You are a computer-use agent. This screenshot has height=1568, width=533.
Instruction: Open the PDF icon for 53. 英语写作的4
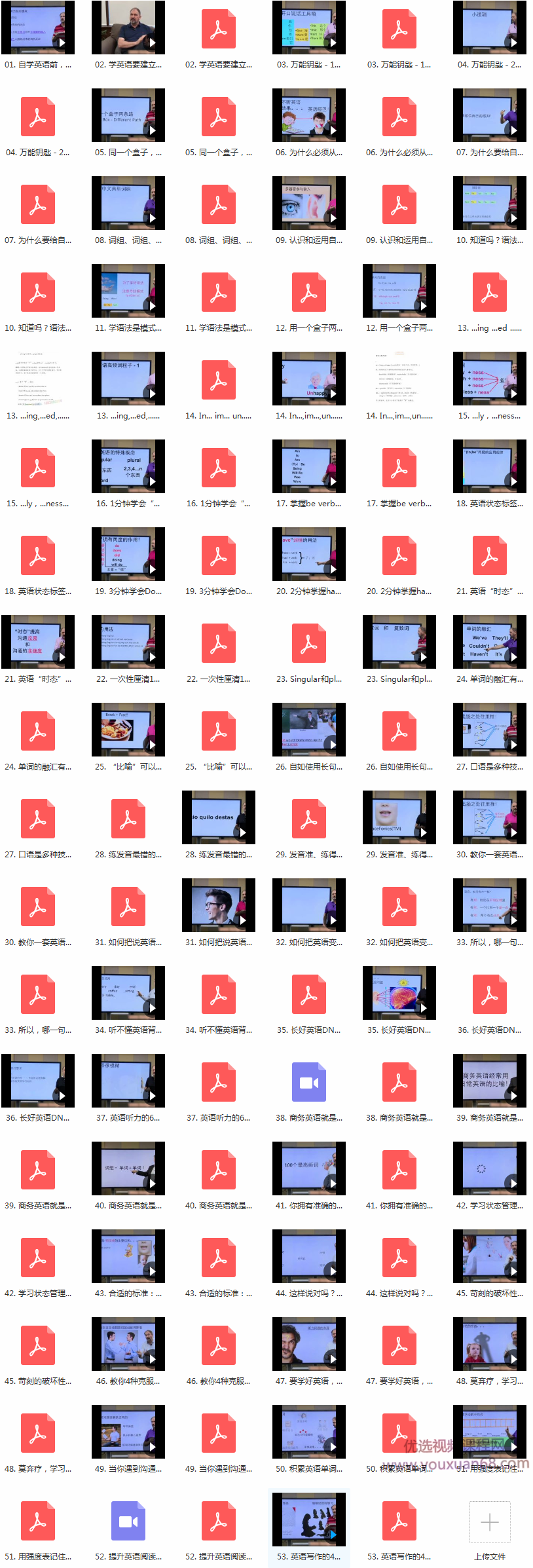[399, 1521]
